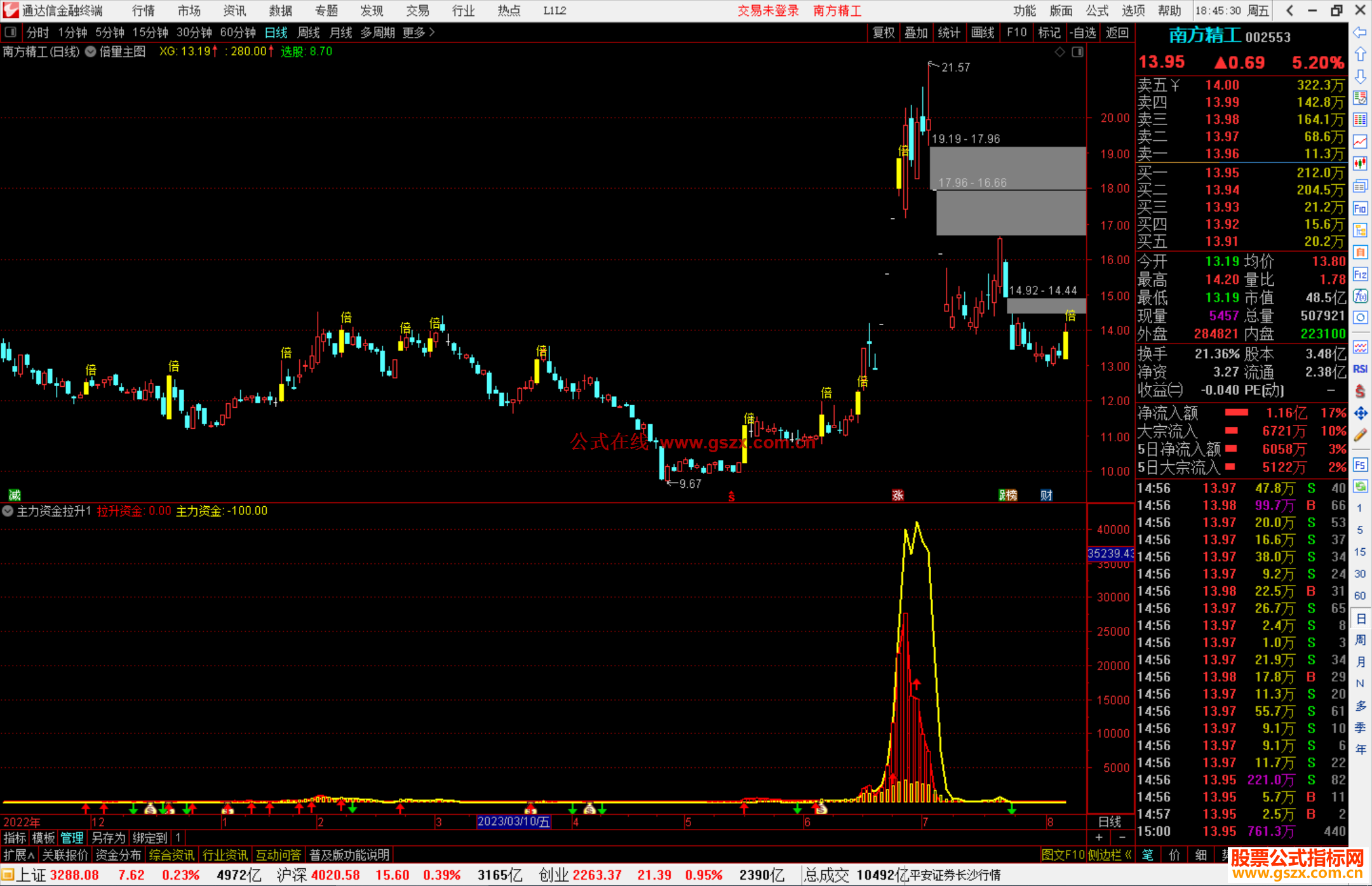
Task: Open the colored quote grid icon
Action: [1360, 120]
